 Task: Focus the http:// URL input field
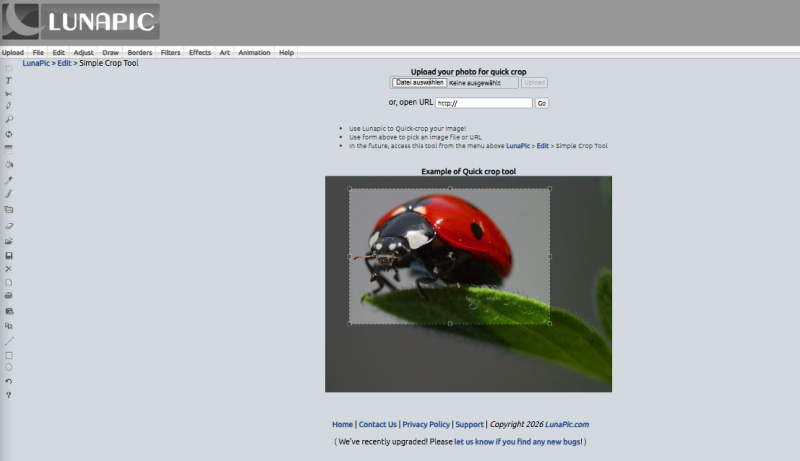[x=484, y=103]
